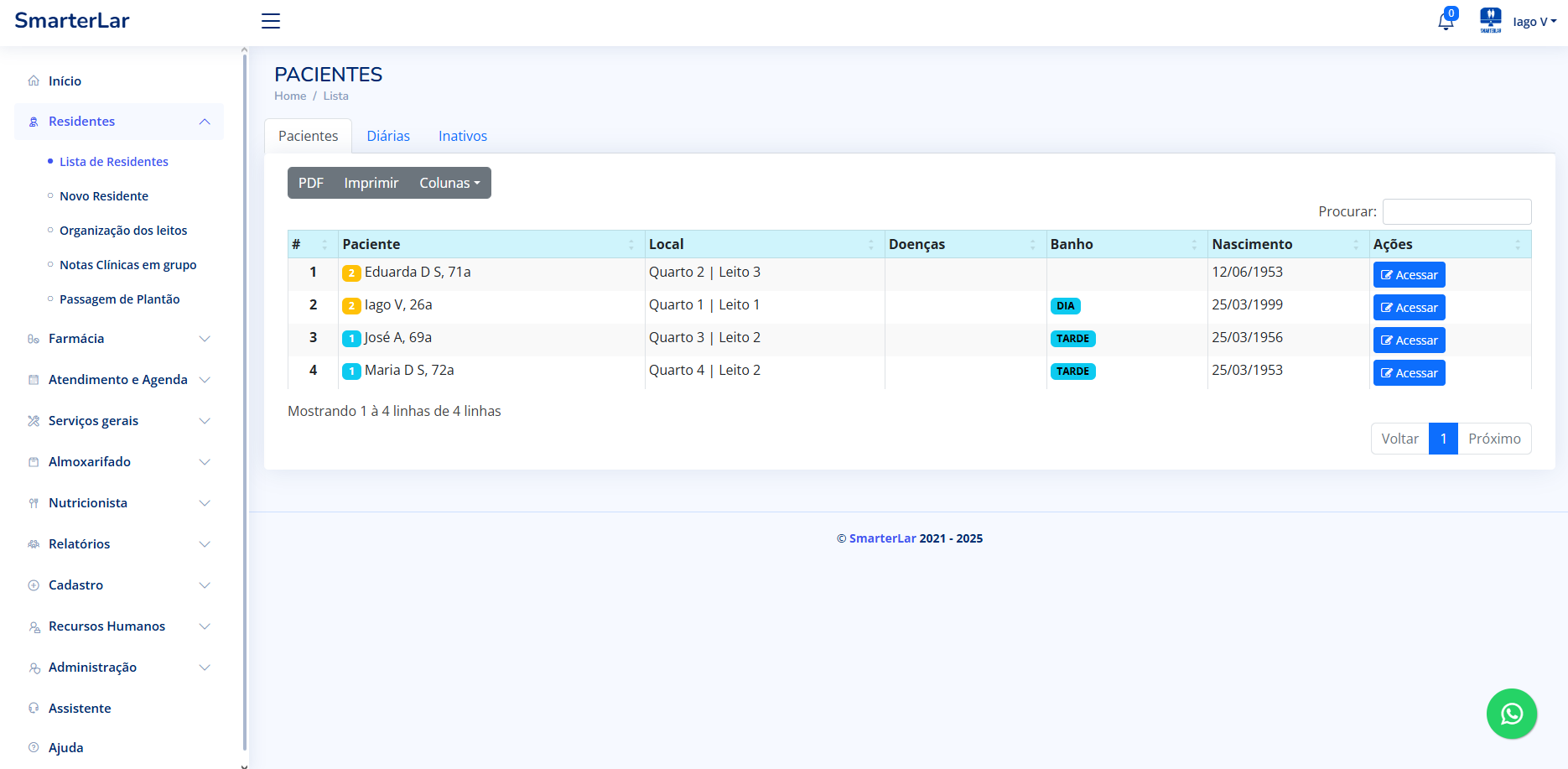Open the Colunas dropdown
The height and width of the screenshot is (769, 1568).
(x=449, y=183)
